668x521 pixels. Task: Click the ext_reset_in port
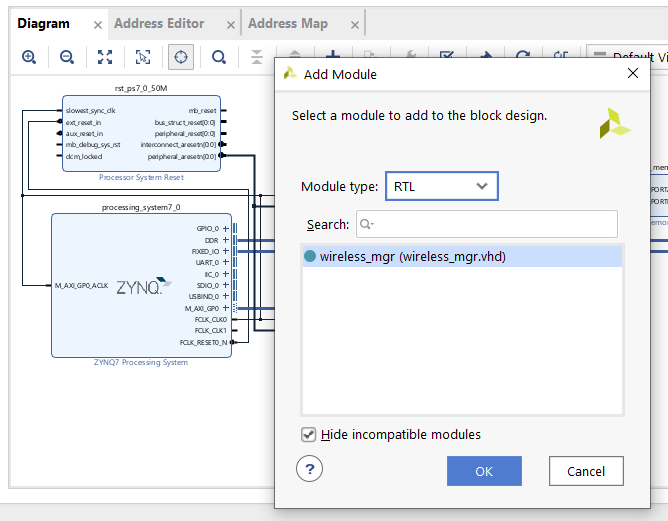[83, 123]
